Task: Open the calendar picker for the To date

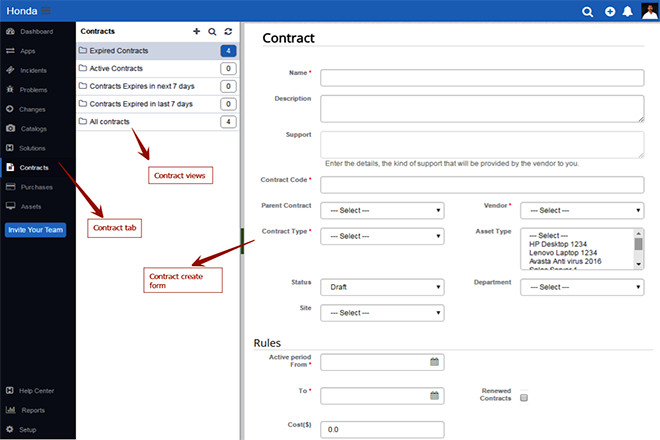Action: click(434, 395)
